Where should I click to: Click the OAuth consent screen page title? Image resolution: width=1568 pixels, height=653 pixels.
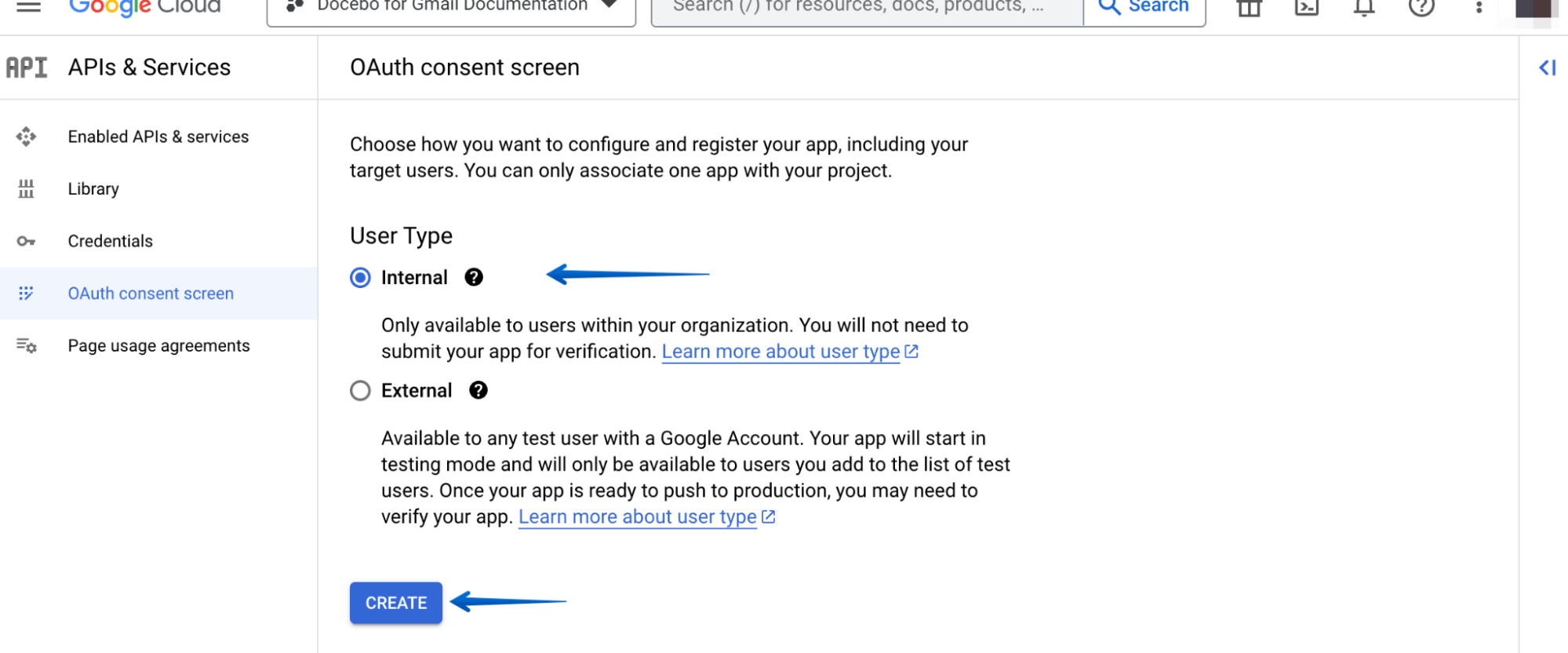464,67
